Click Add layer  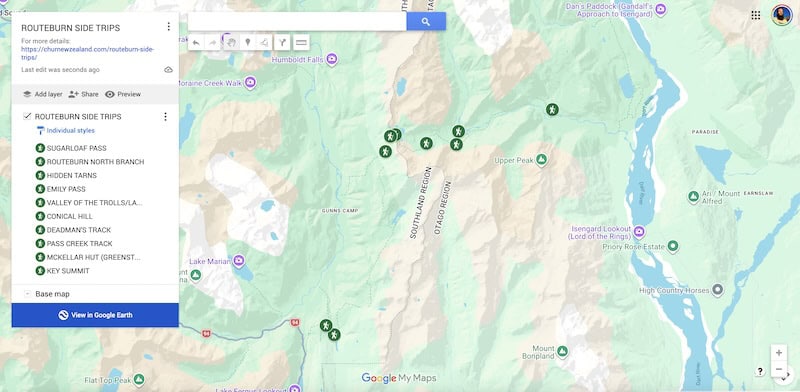pyautogui.click(x=43, y=94)
